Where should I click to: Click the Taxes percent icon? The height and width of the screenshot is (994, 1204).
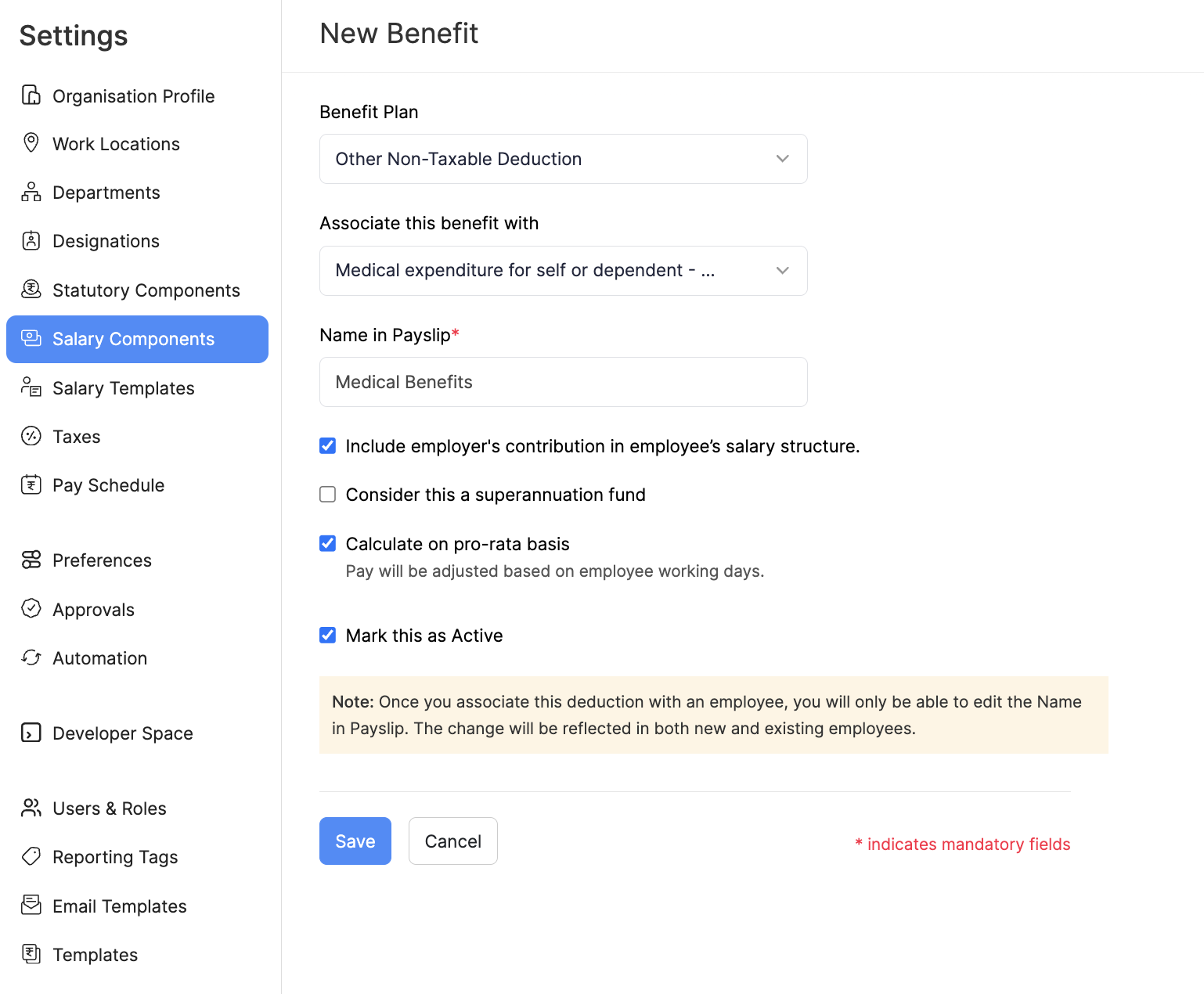point(31,436)
